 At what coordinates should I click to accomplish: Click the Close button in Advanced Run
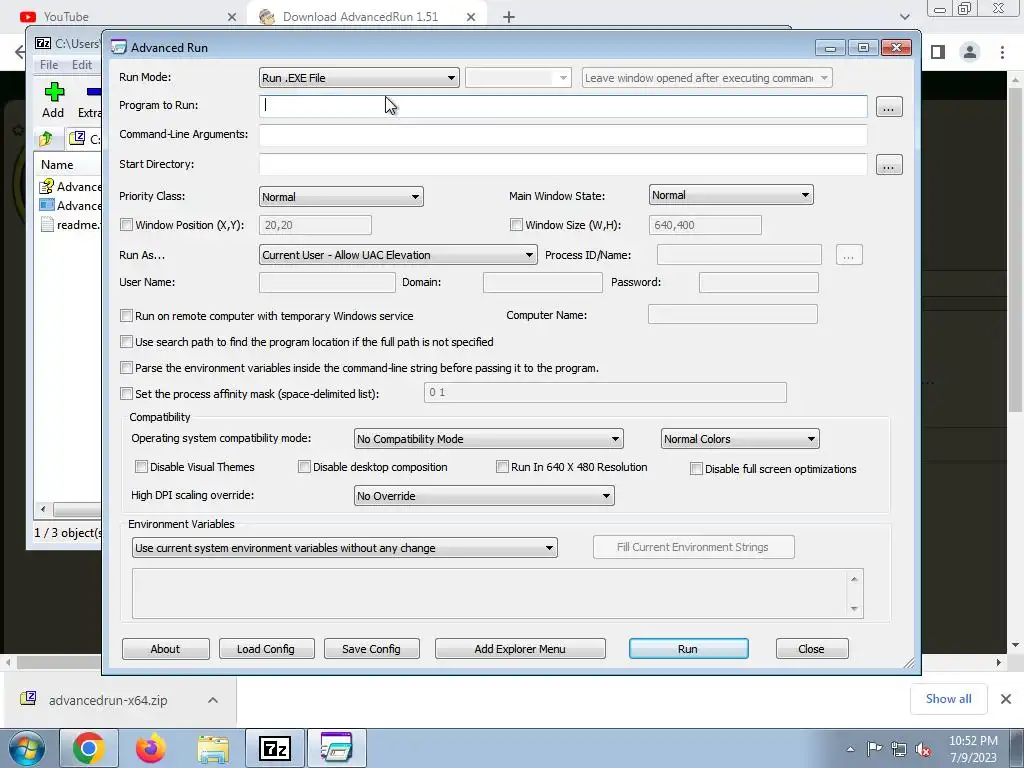tap(811, 648)
